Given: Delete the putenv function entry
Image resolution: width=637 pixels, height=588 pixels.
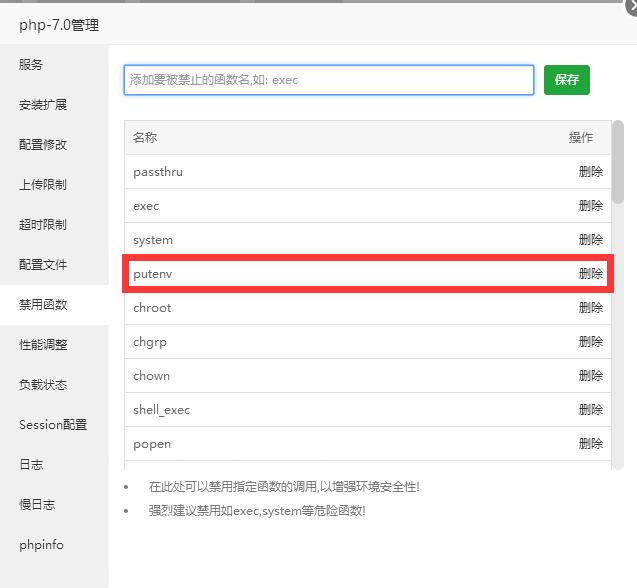Looking at the screenshot, I should coord(590,274).
